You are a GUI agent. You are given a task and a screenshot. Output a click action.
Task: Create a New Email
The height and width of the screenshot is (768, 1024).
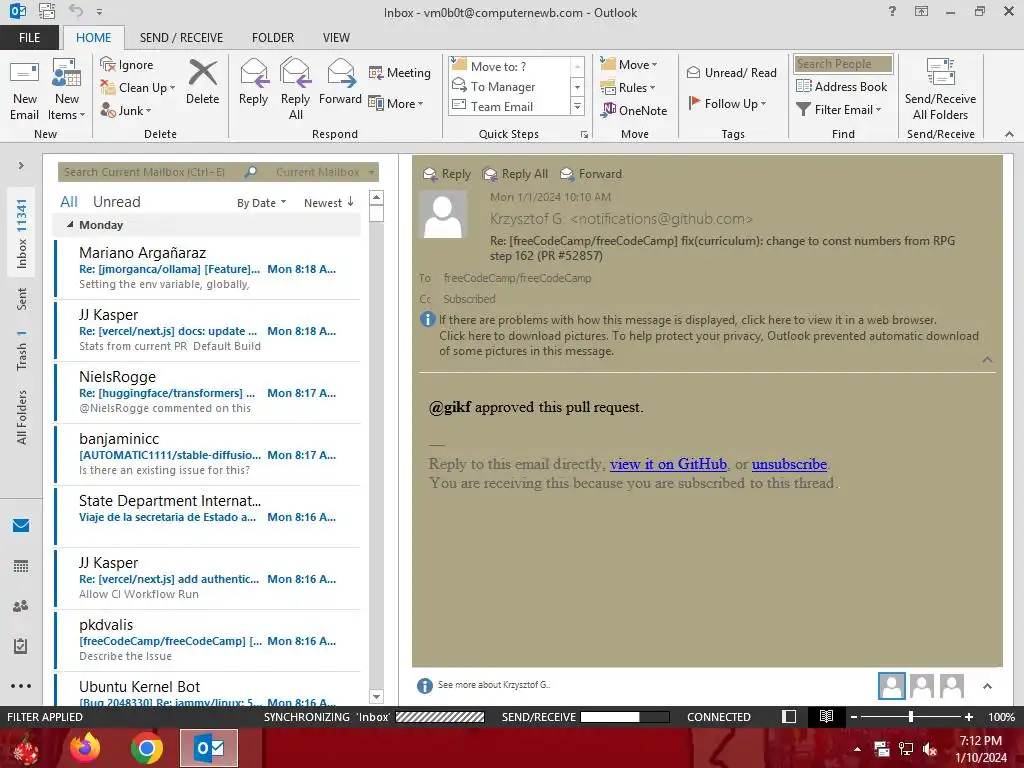[x=24, y=90]
